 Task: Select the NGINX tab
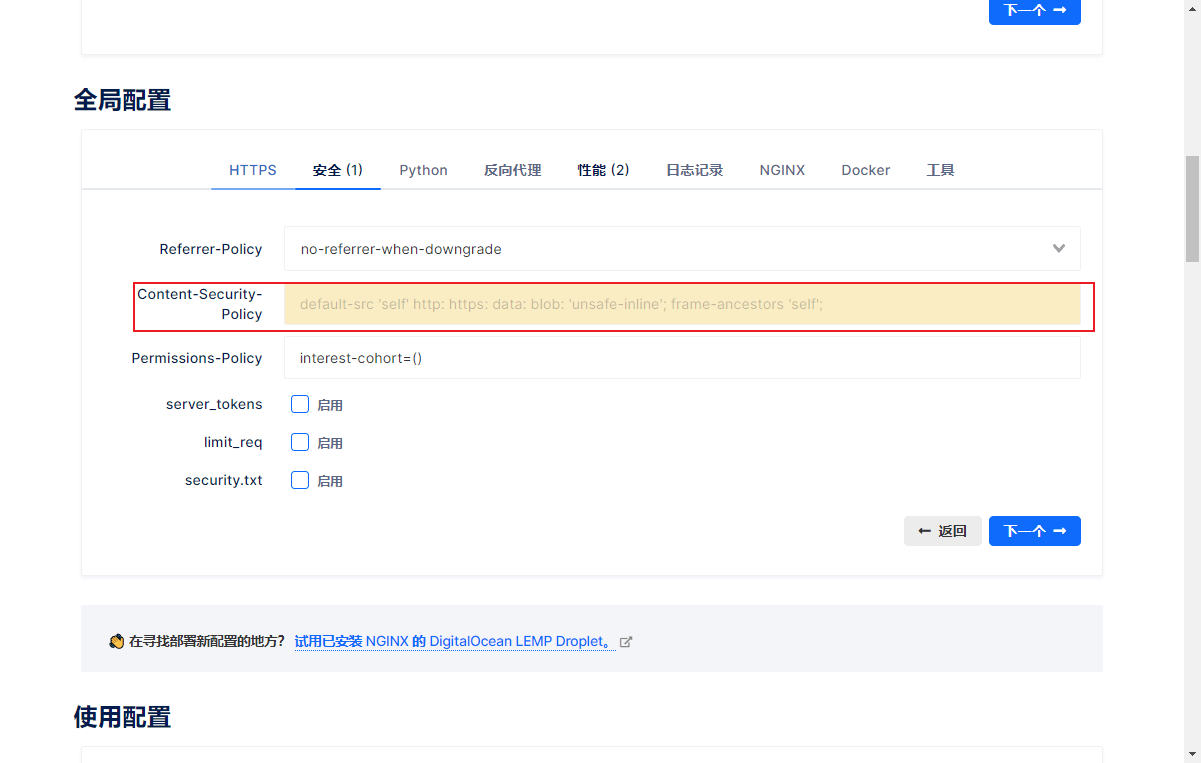click(782, 170)
